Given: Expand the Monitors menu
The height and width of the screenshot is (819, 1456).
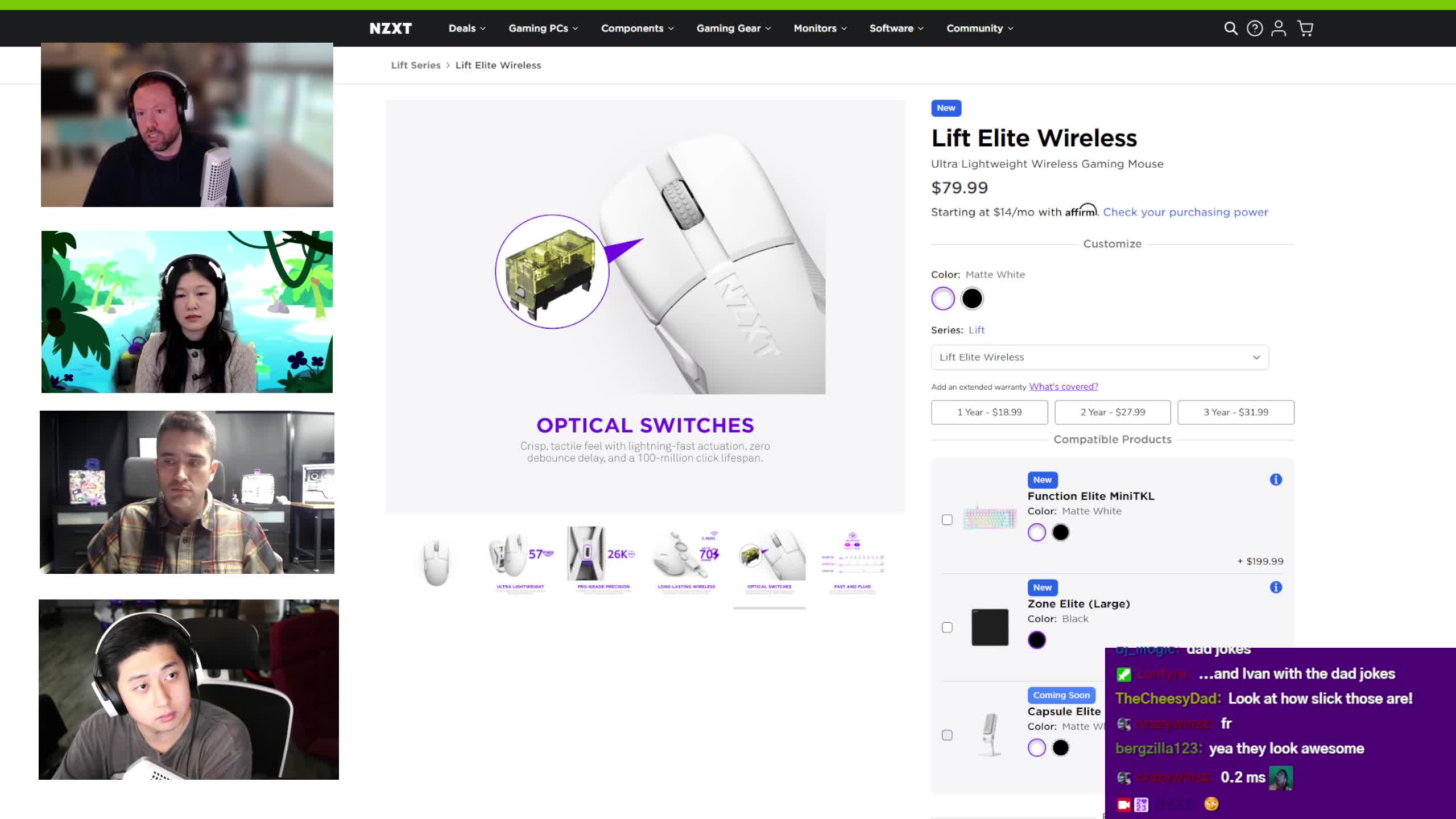Looking at the screenshot, I should coord(820,28).
